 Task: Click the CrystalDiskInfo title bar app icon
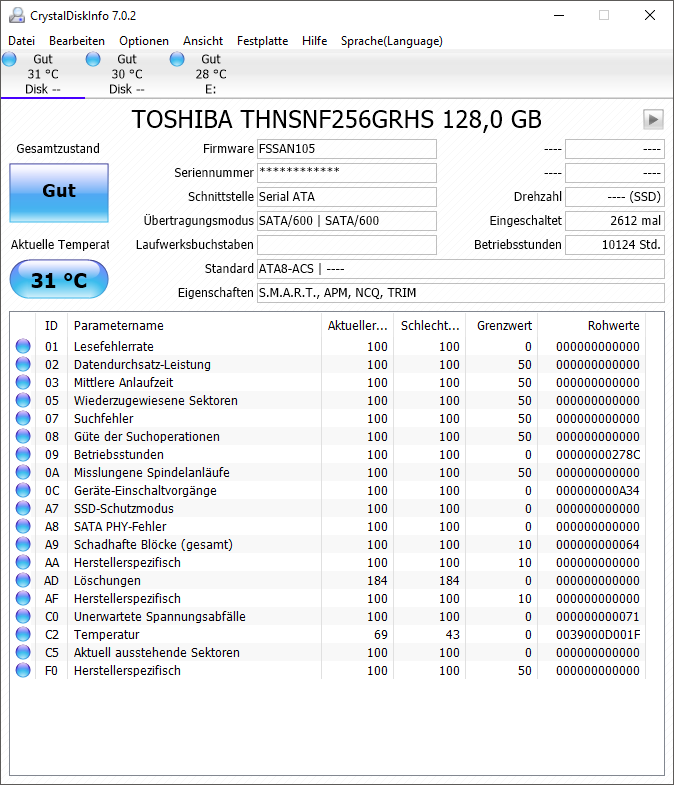17,16
